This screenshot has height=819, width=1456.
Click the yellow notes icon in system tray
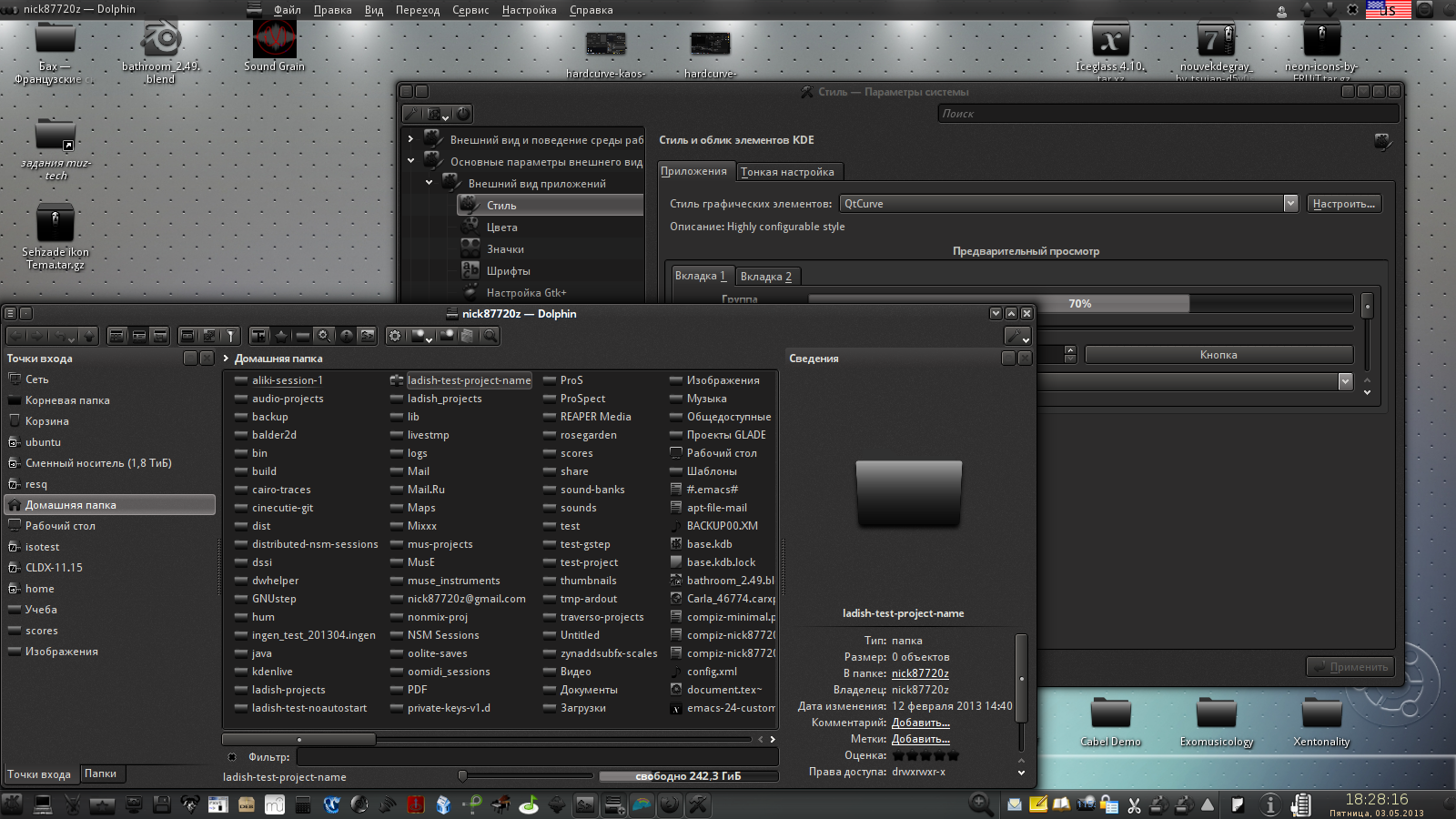[1038, 804]
